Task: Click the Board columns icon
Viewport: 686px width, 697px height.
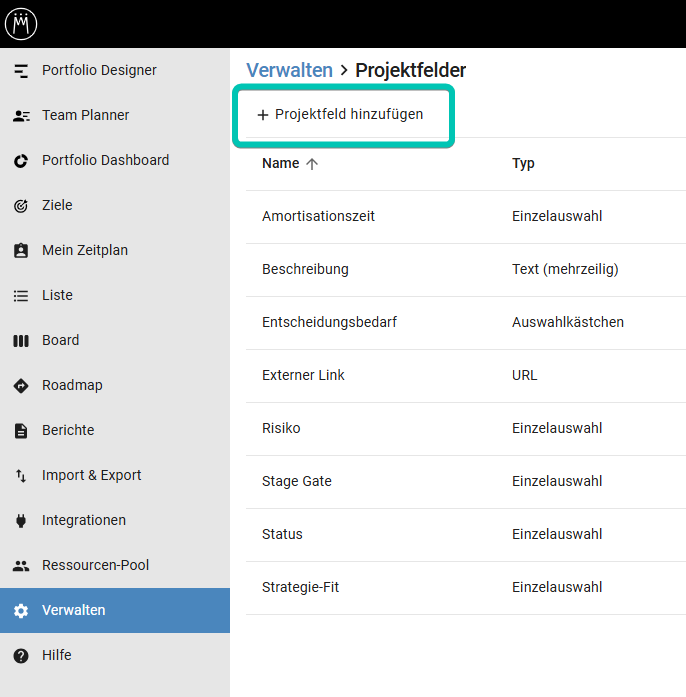Action: [x=21, y=341]
